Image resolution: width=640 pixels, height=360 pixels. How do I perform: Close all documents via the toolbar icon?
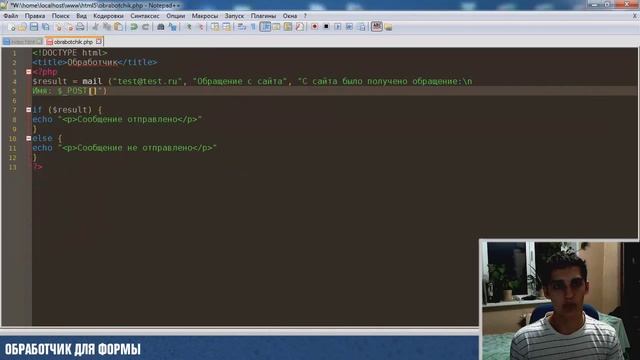(x=69, y=27)
